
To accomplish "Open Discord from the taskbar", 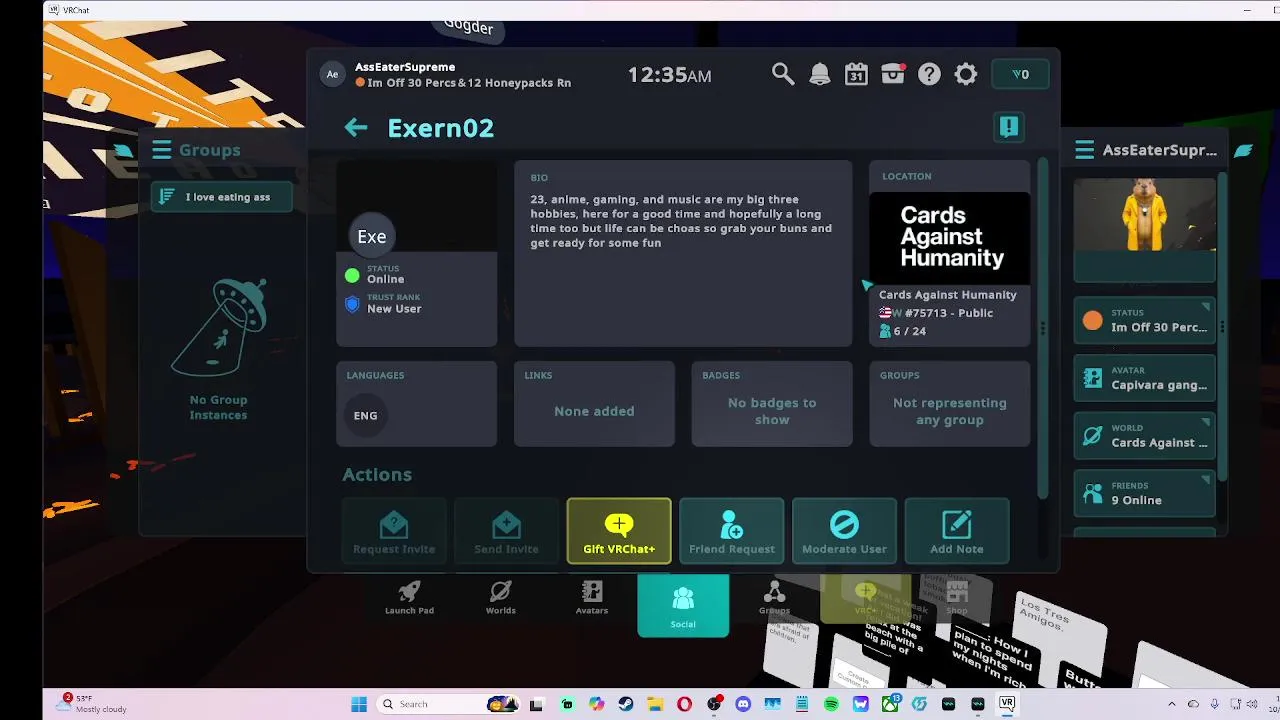I will (743, 704).
